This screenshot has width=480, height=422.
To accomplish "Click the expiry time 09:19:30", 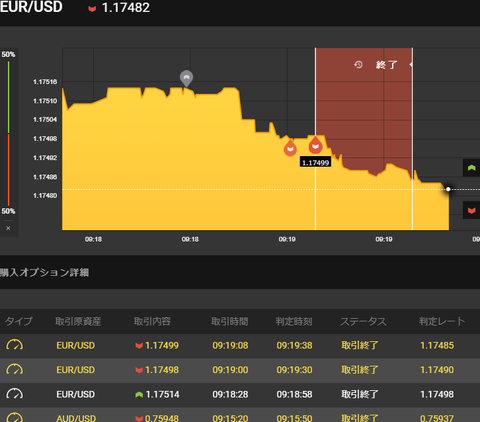I will click(294, 370).
